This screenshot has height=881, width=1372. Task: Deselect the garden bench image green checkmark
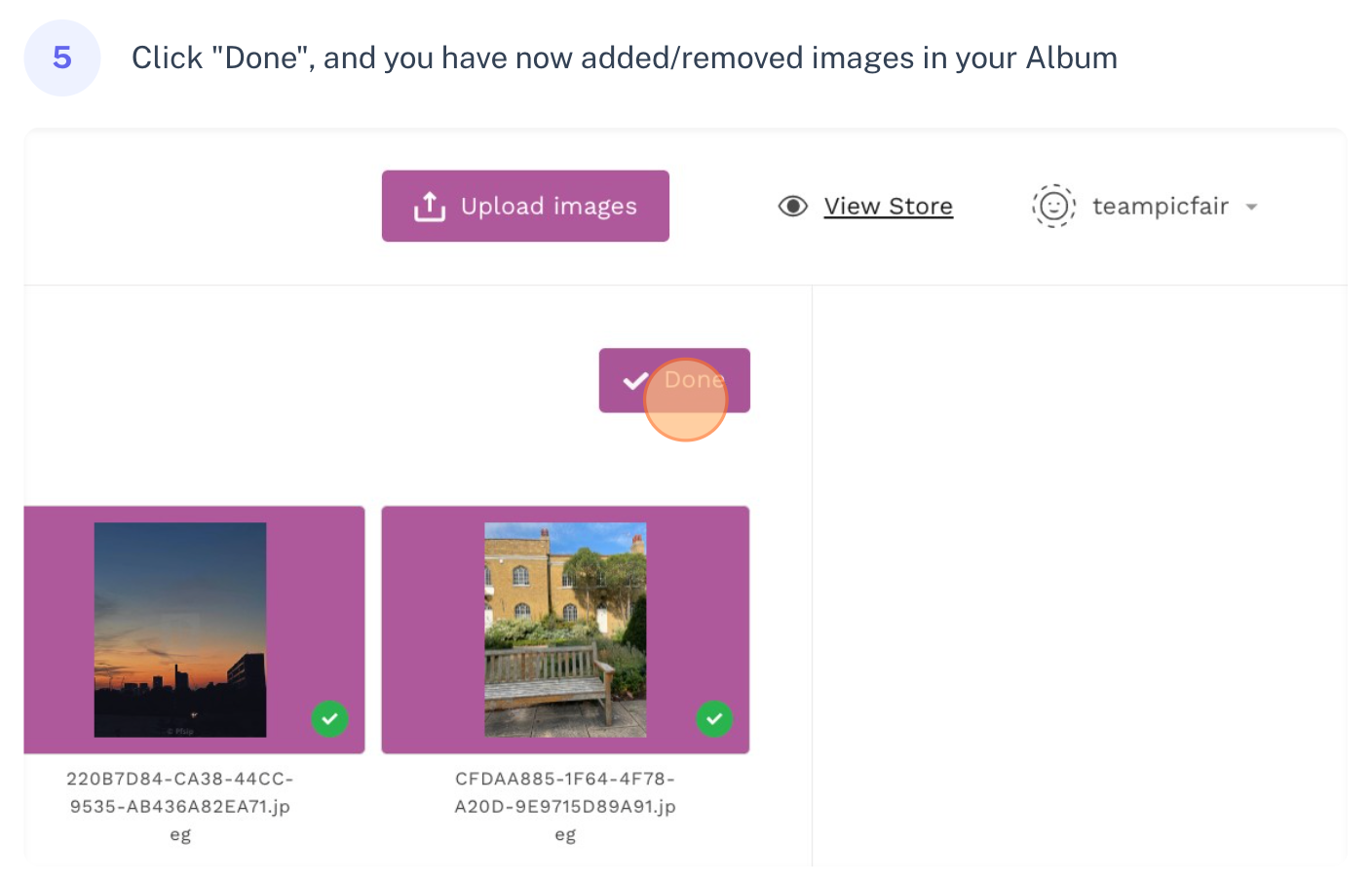coord(714,719)
